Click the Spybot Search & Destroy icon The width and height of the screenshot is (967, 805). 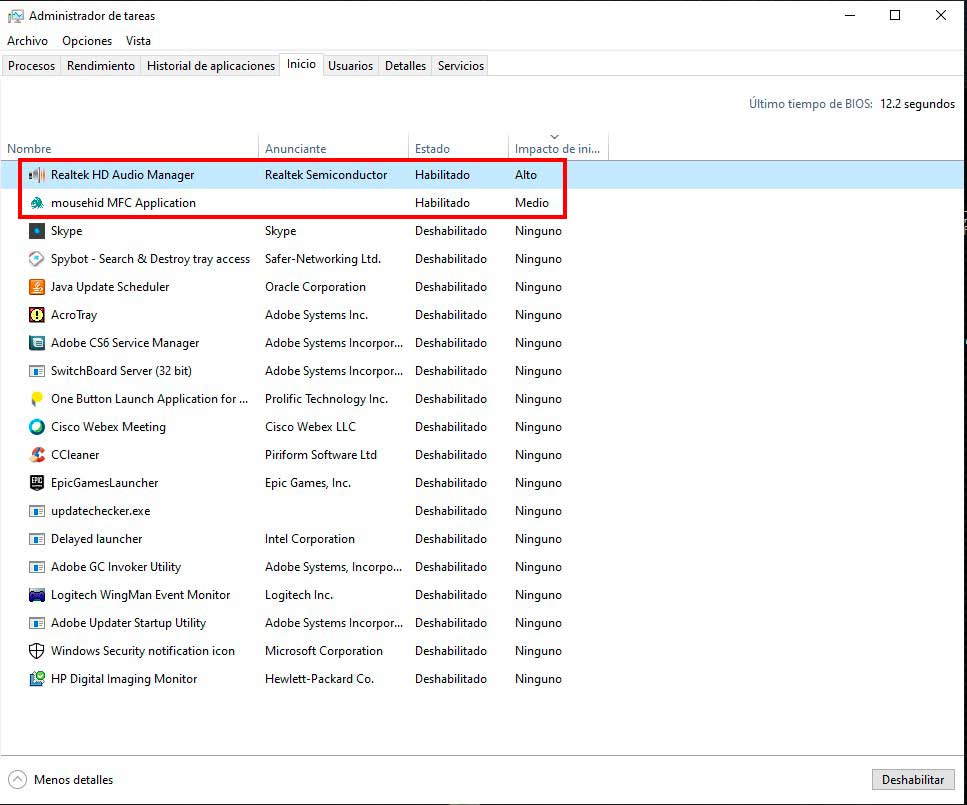click(x=37, y=259)
